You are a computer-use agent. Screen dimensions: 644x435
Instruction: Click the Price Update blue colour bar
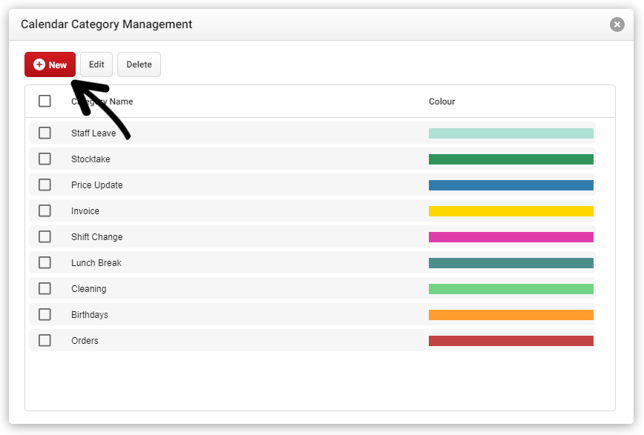(511, 185)
